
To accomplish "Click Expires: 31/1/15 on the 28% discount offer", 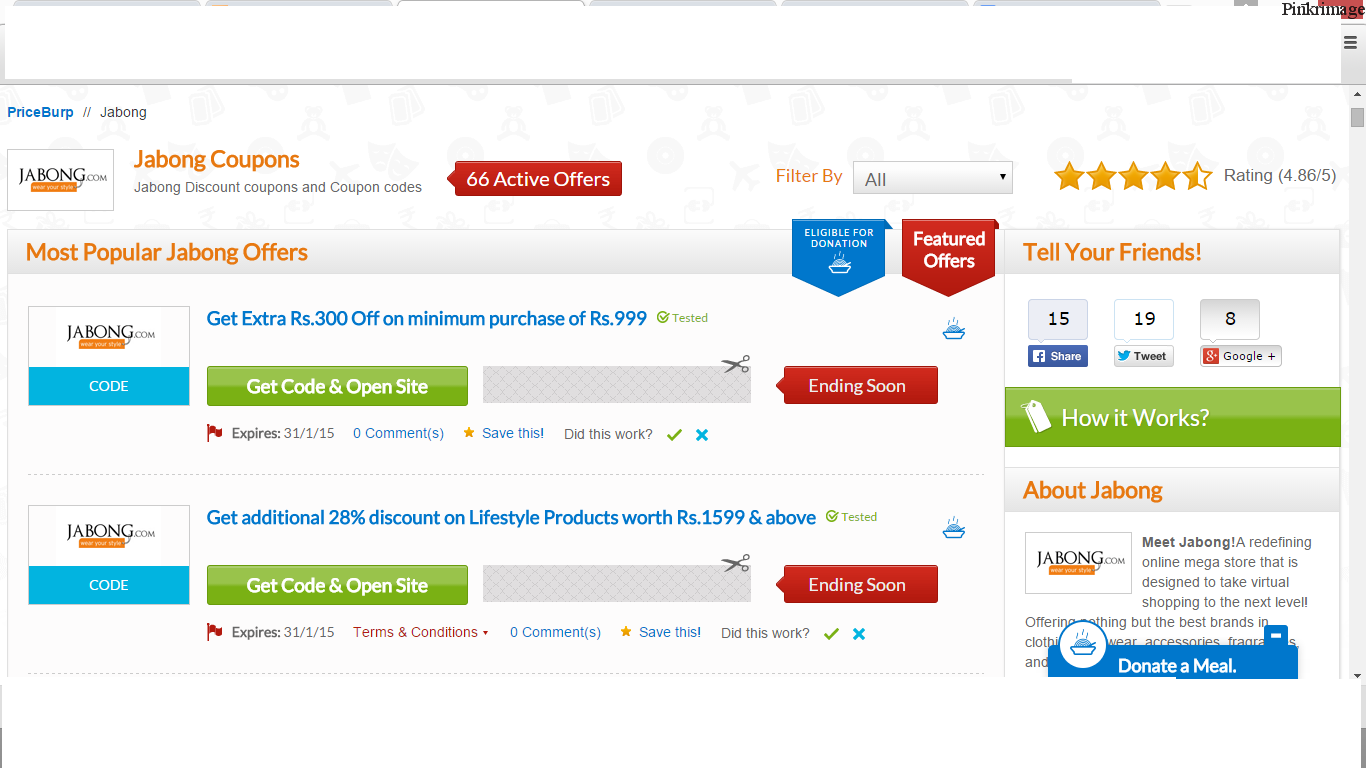I will (x=283, y=632).
